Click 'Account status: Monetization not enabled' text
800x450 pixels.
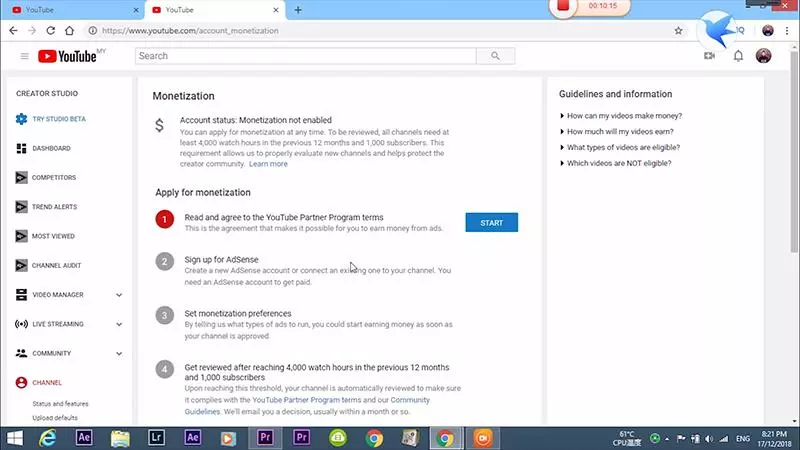(256, 120)
